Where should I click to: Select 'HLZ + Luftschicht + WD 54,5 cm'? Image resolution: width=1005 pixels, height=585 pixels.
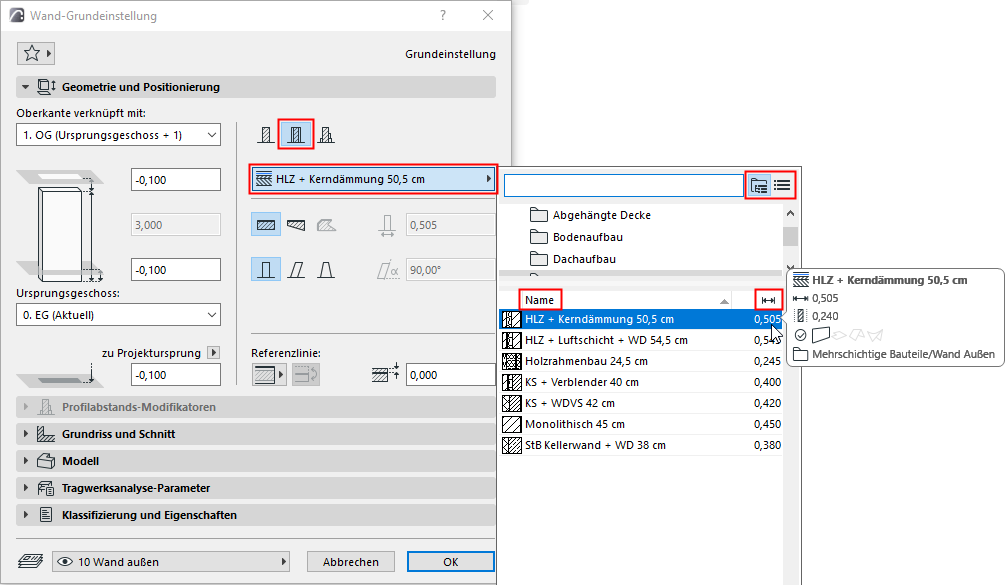pos(641,340)
